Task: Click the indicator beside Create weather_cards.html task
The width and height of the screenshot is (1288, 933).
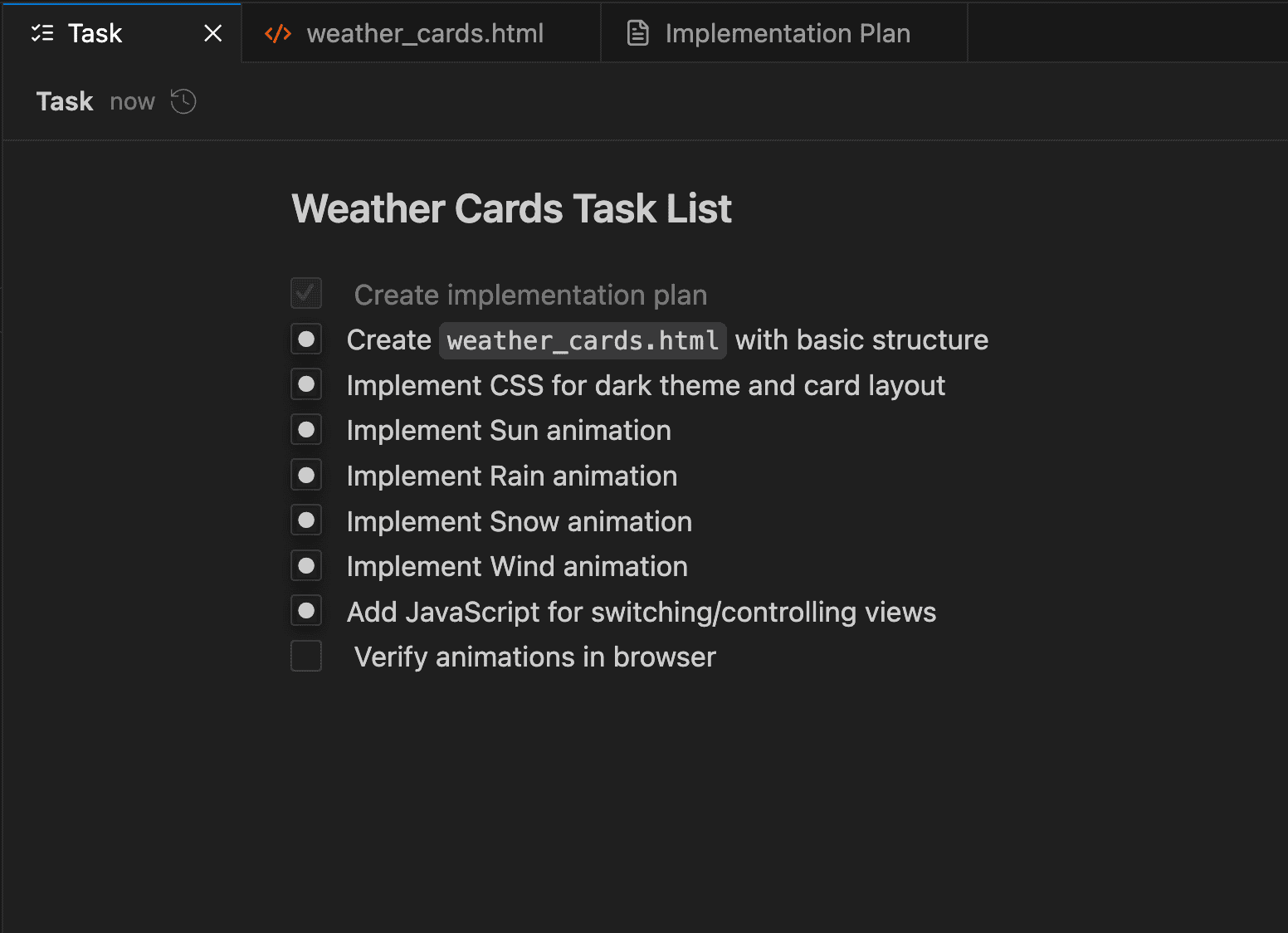Action: click(306, 339)
